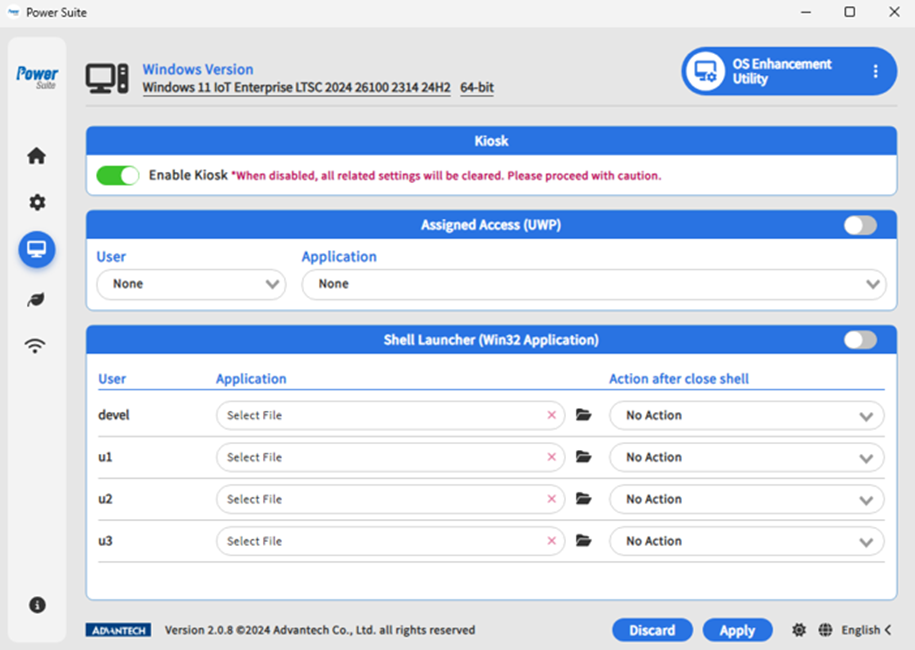
Task: Turn on Assigned Access (UWP) toggle
Action: pyautogui.click(x=859, y=226)
